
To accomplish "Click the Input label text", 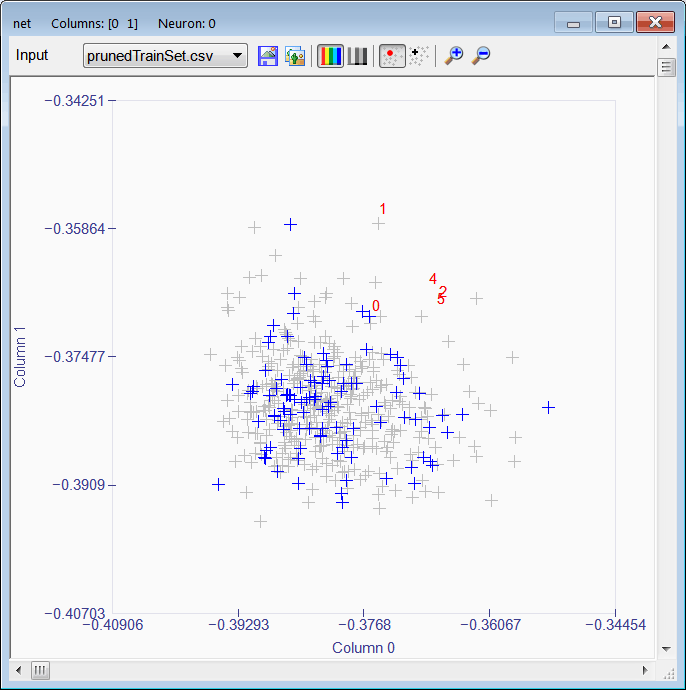I will click(32, 55).
